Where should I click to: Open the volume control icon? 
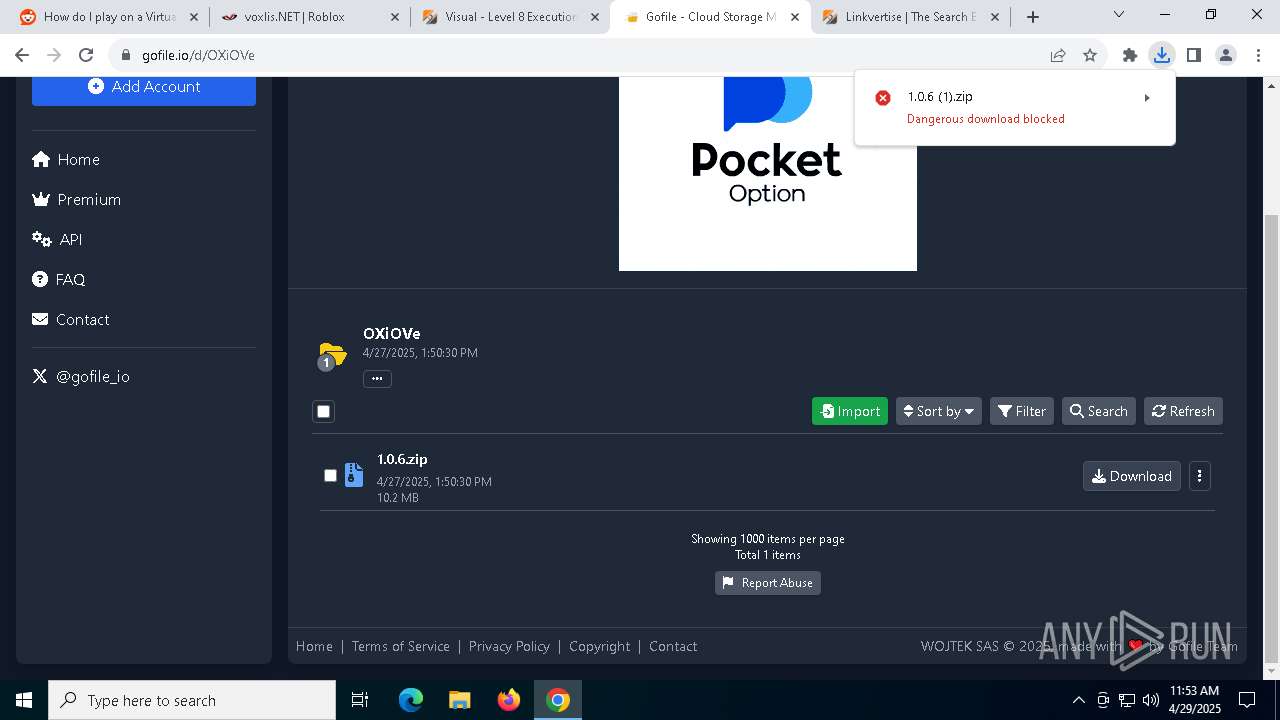(1151, 700)
